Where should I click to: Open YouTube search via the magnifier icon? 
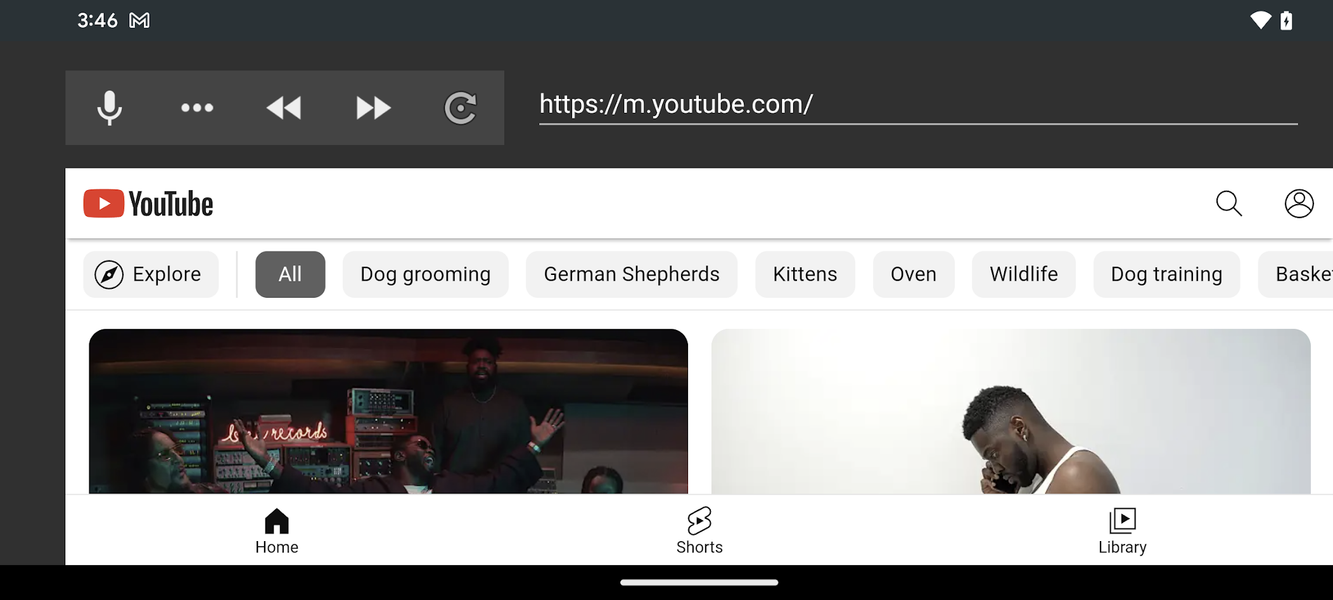pos(1228,203)
